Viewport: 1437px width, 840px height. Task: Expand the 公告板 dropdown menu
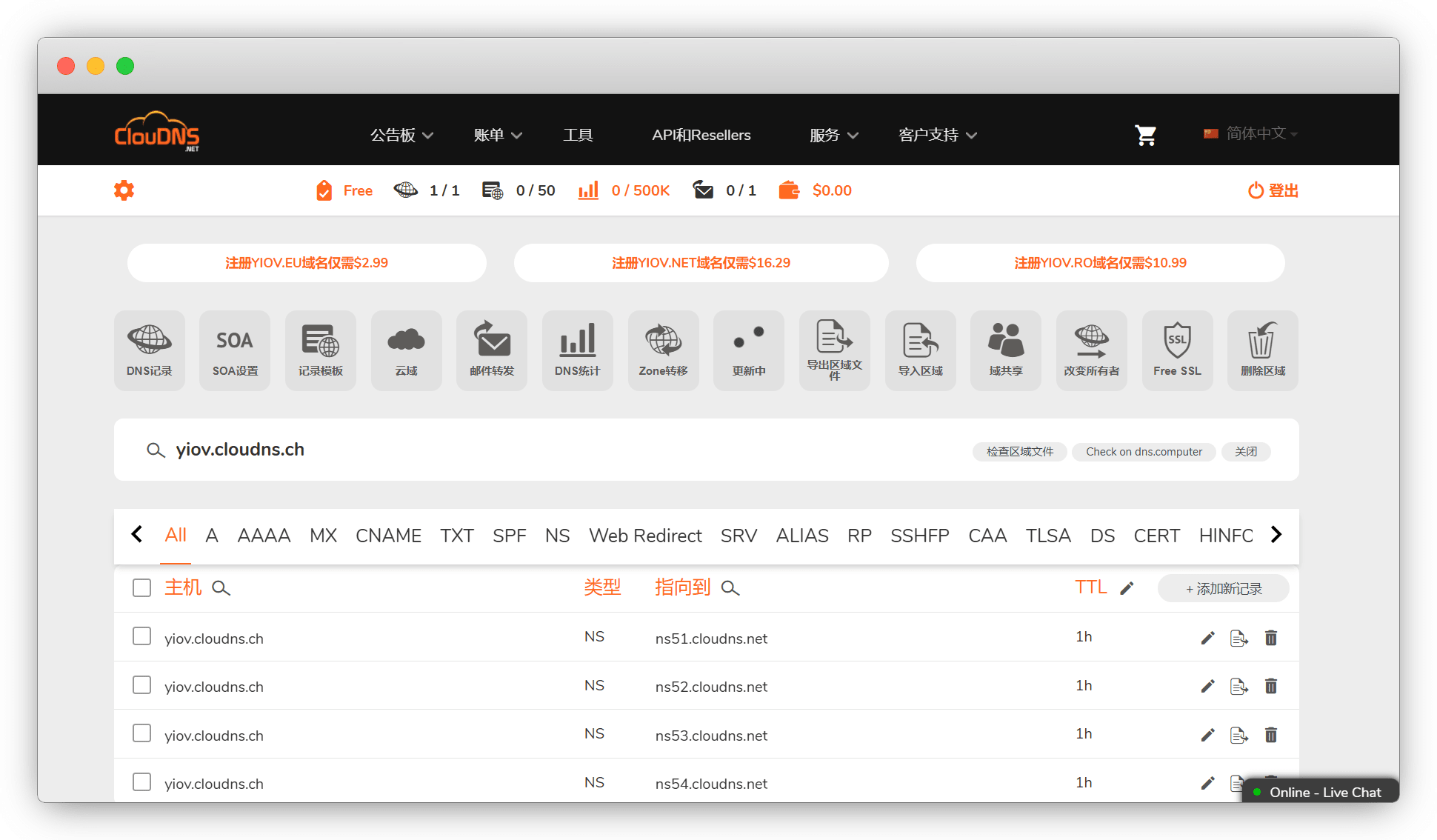pos(401,135)
